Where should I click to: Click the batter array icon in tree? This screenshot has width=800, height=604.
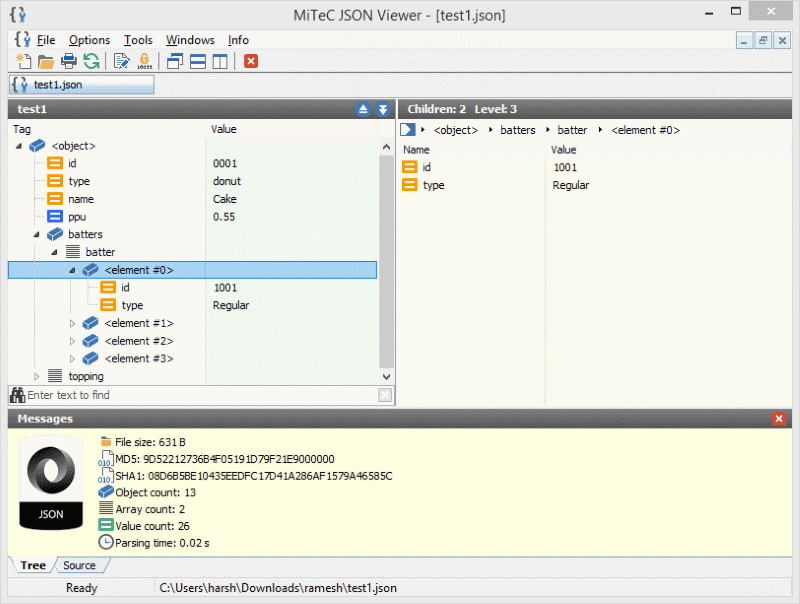tap(73, 251)
